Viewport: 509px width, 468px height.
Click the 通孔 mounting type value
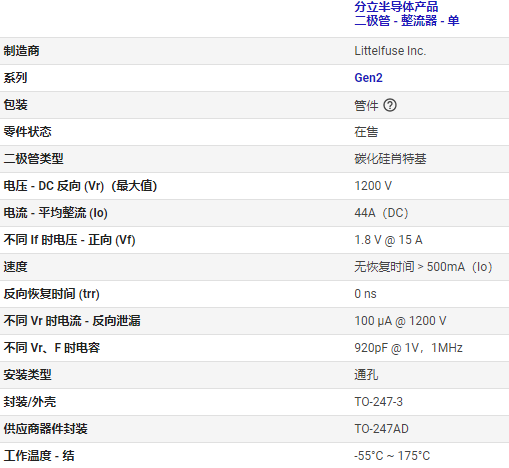(366, 375)
